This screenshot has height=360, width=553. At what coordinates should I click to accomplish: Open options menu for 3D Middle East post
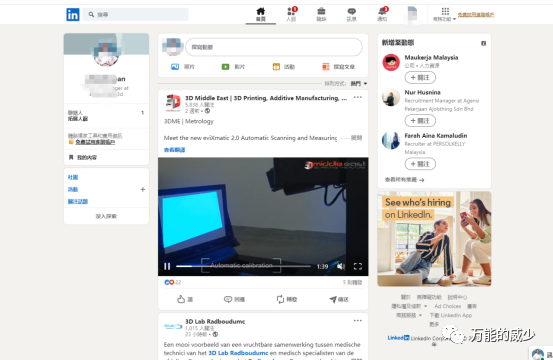pos(358,97)
